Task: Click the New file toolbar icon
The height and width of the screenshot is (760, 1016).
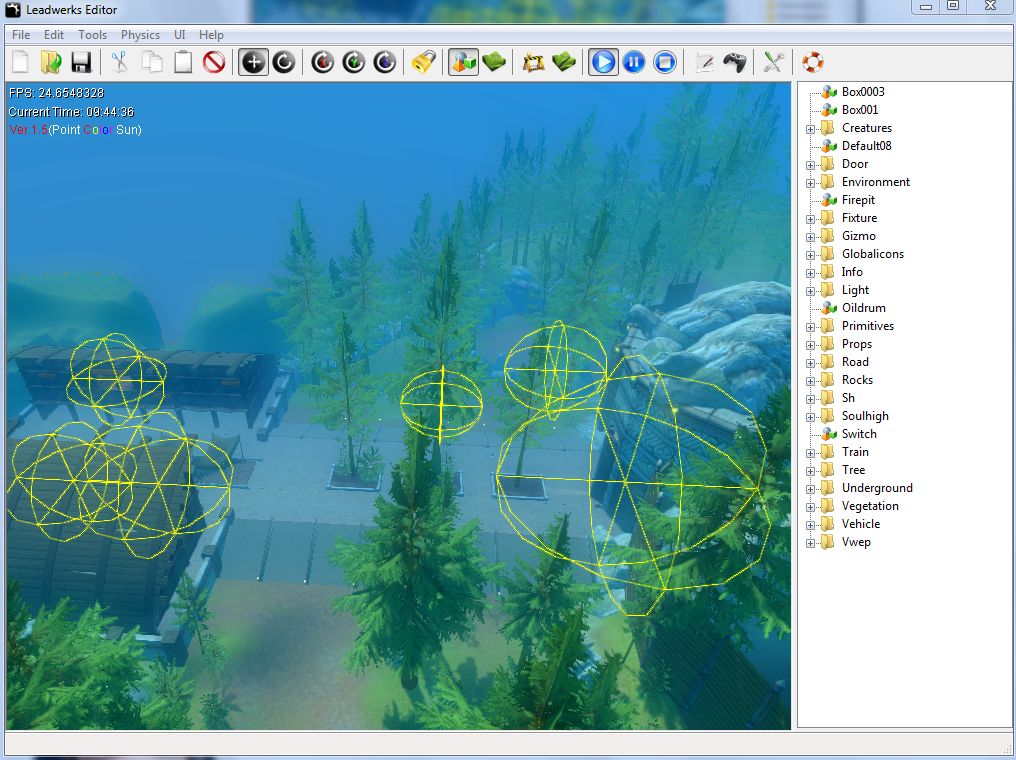Action: click(x=21, y=62)
